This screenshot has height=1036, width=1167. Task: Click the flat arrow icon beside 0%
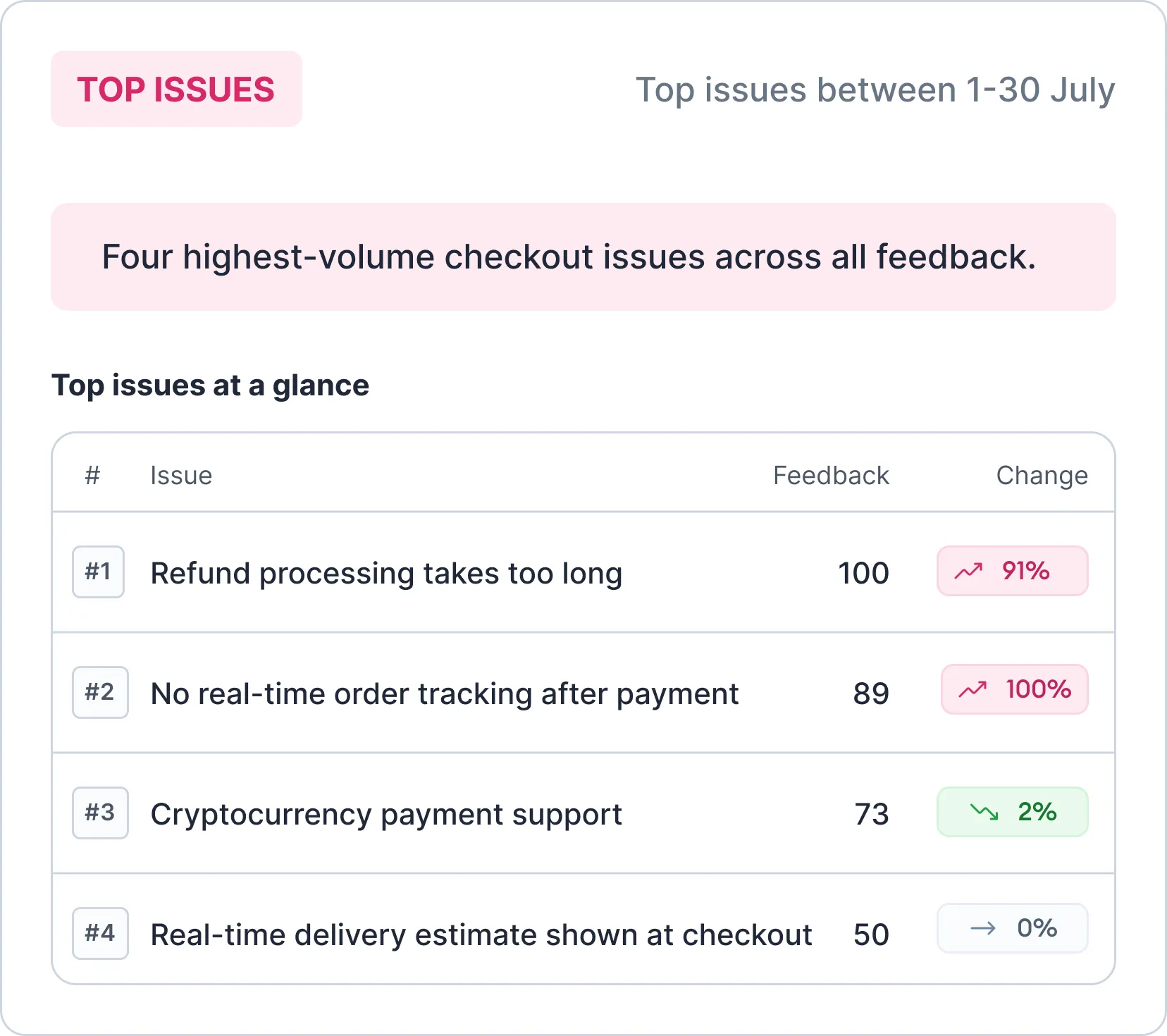point(983,928)
